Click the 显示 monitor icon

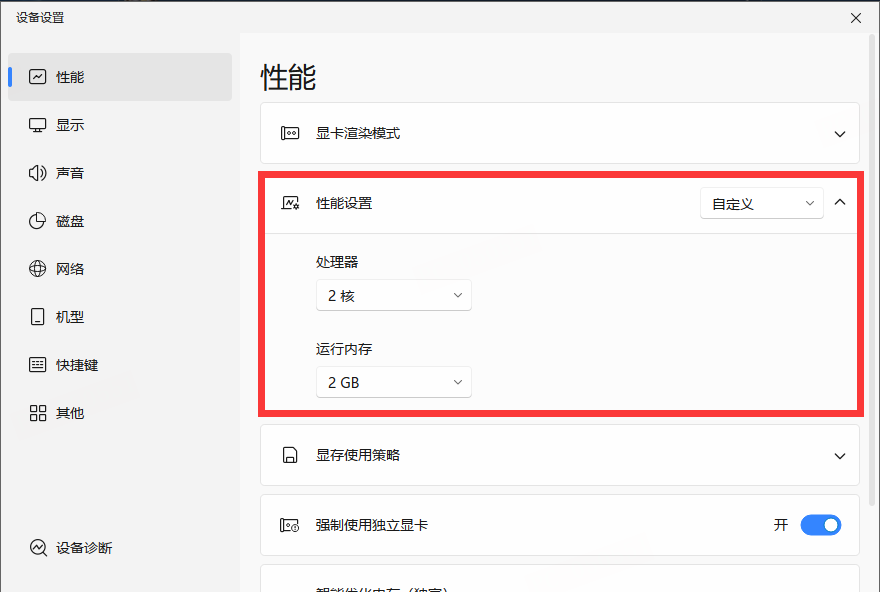tap(38, 125)
